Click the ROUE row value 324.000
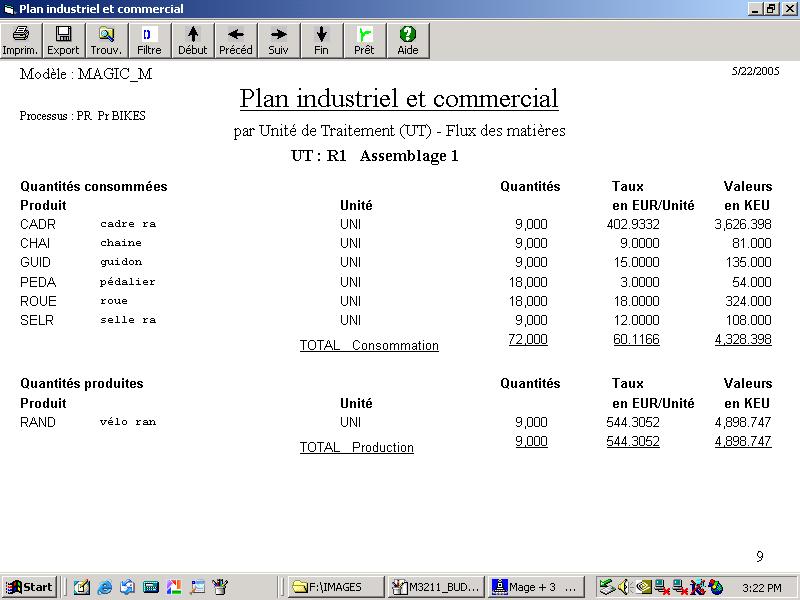This screenshot has width=800, height=600. [x=748, y=301]
